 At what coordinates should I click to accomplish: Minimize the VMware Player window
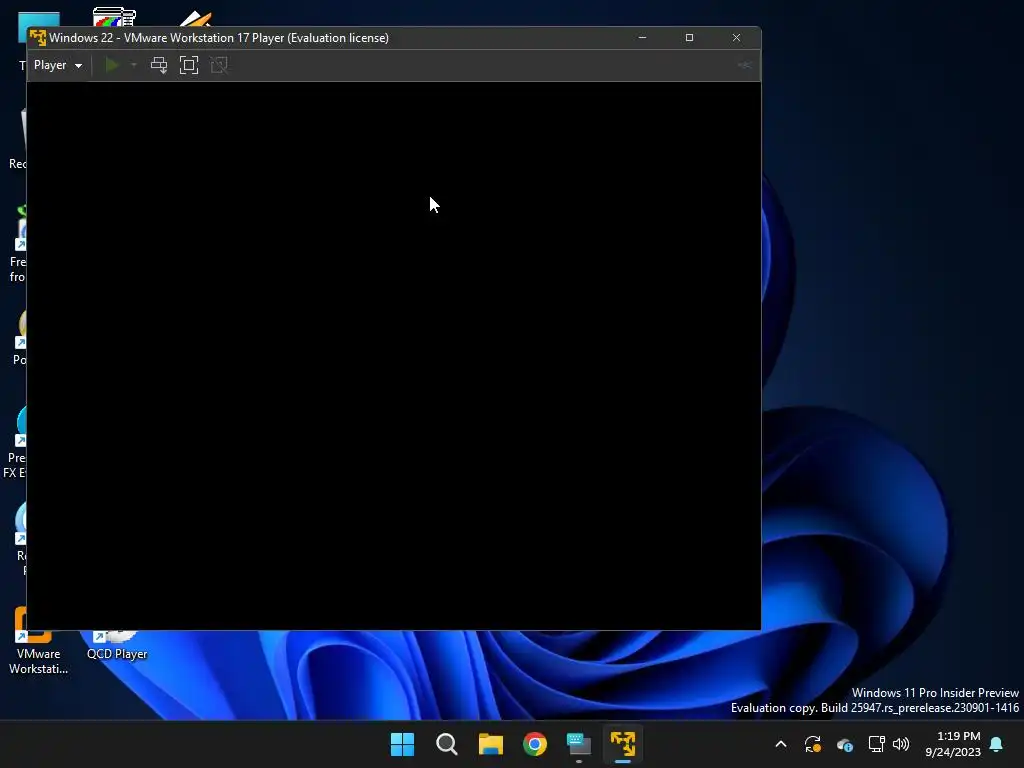[643, 38]
